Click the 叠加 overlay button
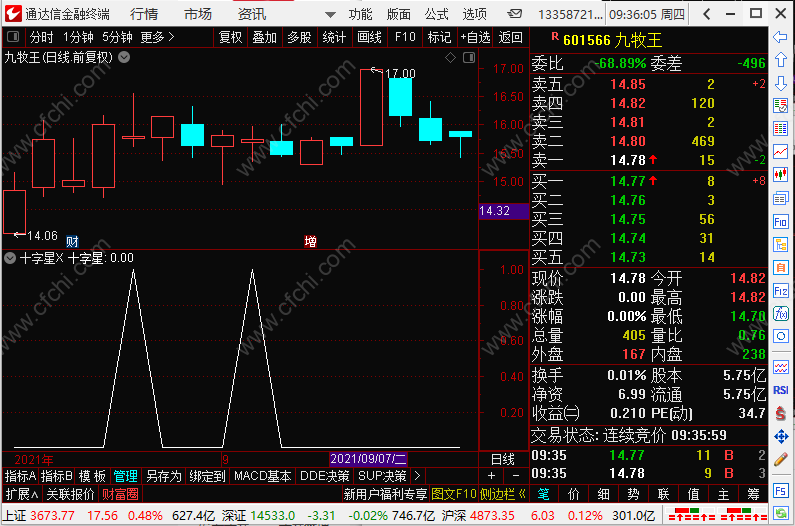The height and width of the screenshot is (526, 795). (265, 37)
